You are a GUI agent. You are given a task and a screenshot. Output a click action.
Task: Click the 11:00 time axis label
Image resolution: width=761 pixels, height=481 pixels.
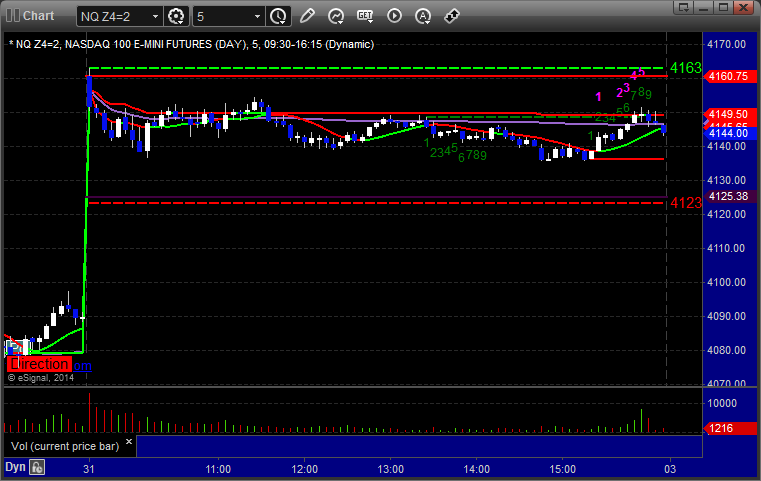coord(218,469)
